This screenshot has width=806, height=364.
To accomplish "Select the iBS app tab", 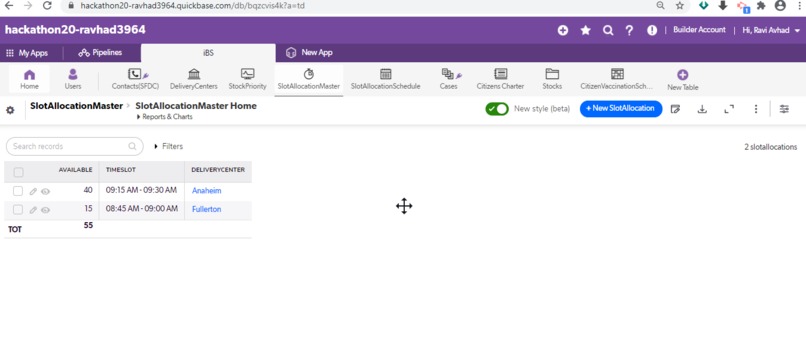I will (x=208, y=53).
